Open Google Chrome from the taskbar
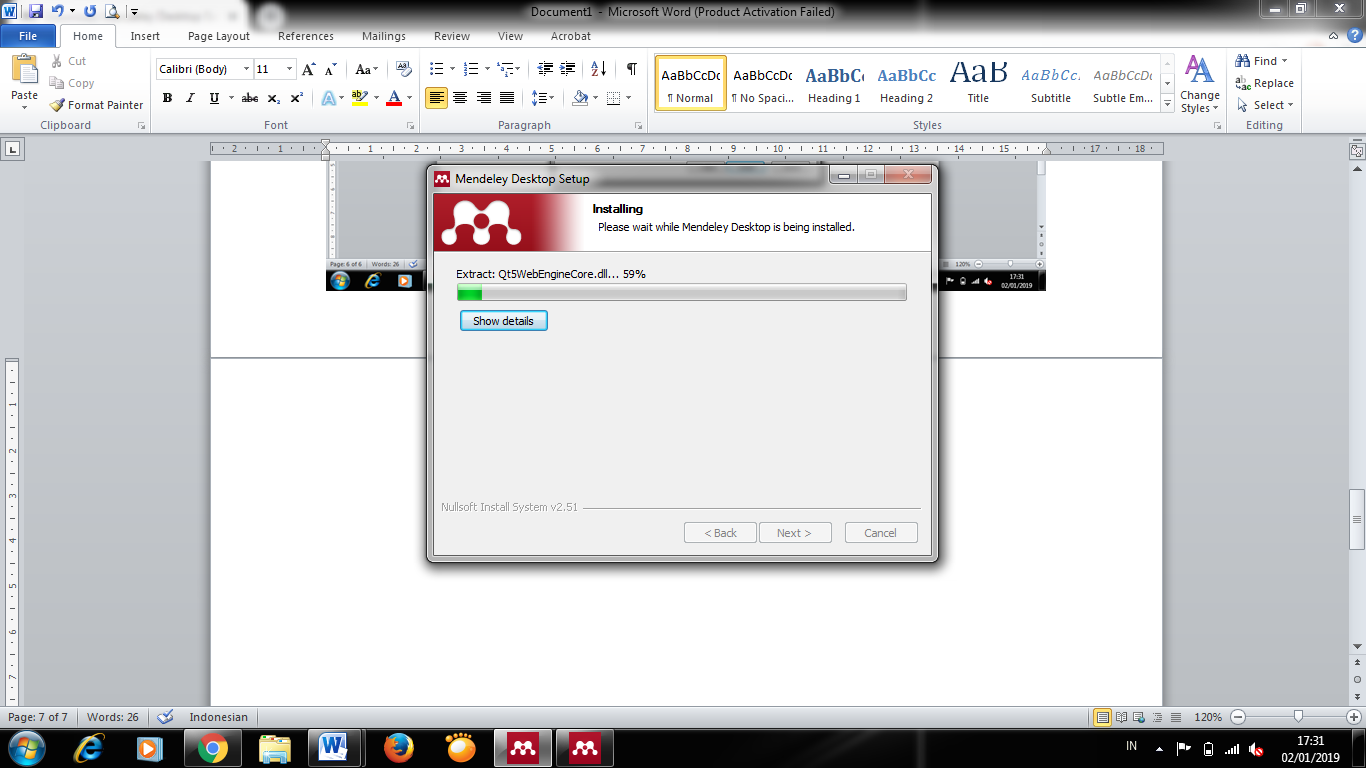The height and width of the screenshot is (768, 1366). click(x=212, y=748)
